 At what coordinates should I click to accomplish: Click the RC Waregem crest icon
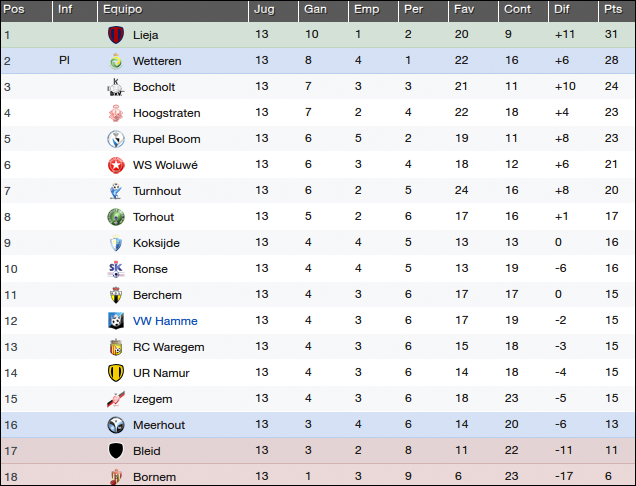tap(116, 347)
